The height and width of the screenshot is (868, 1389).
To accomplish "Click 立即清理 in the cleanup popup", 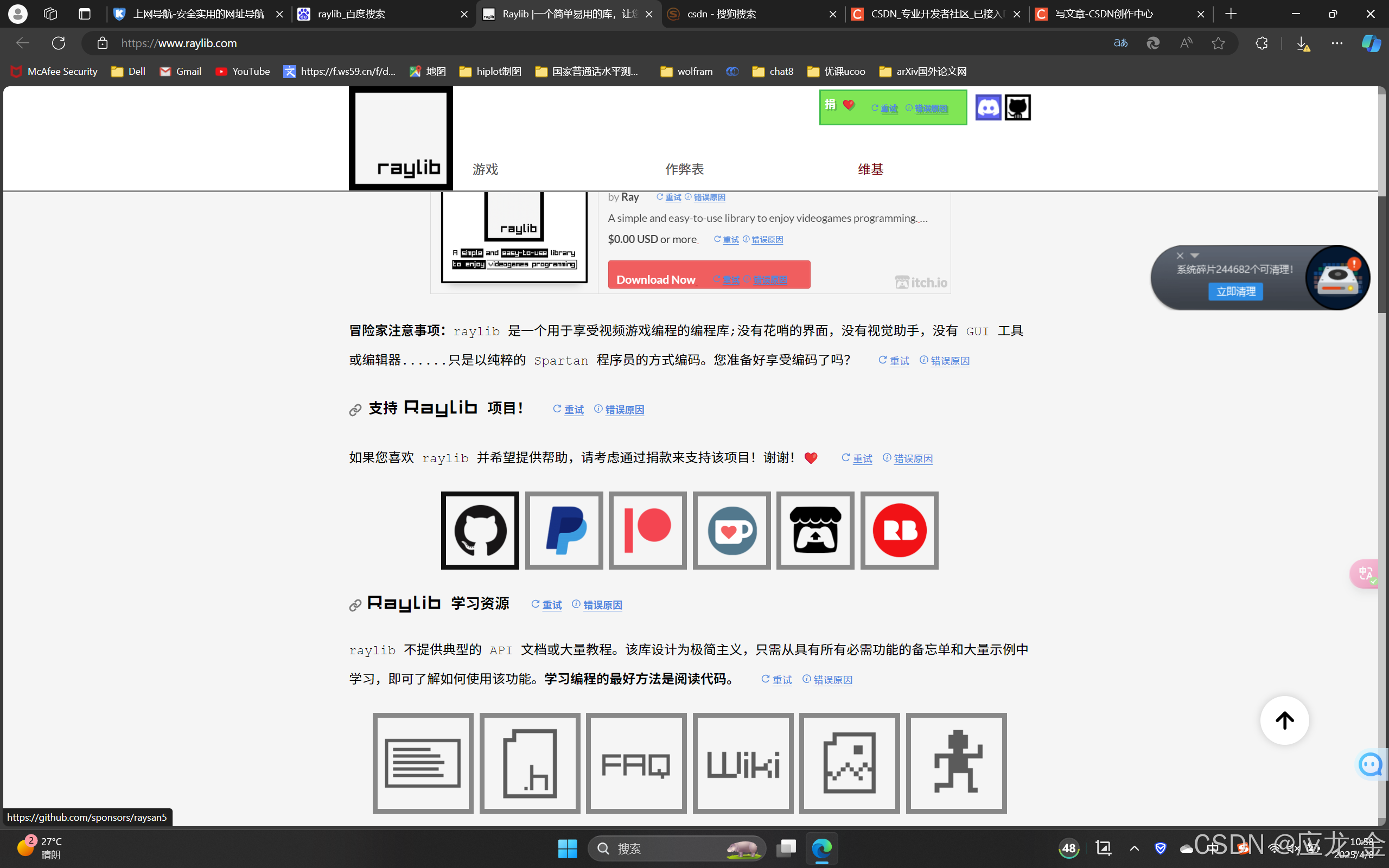I will [x=1236, y=292].
